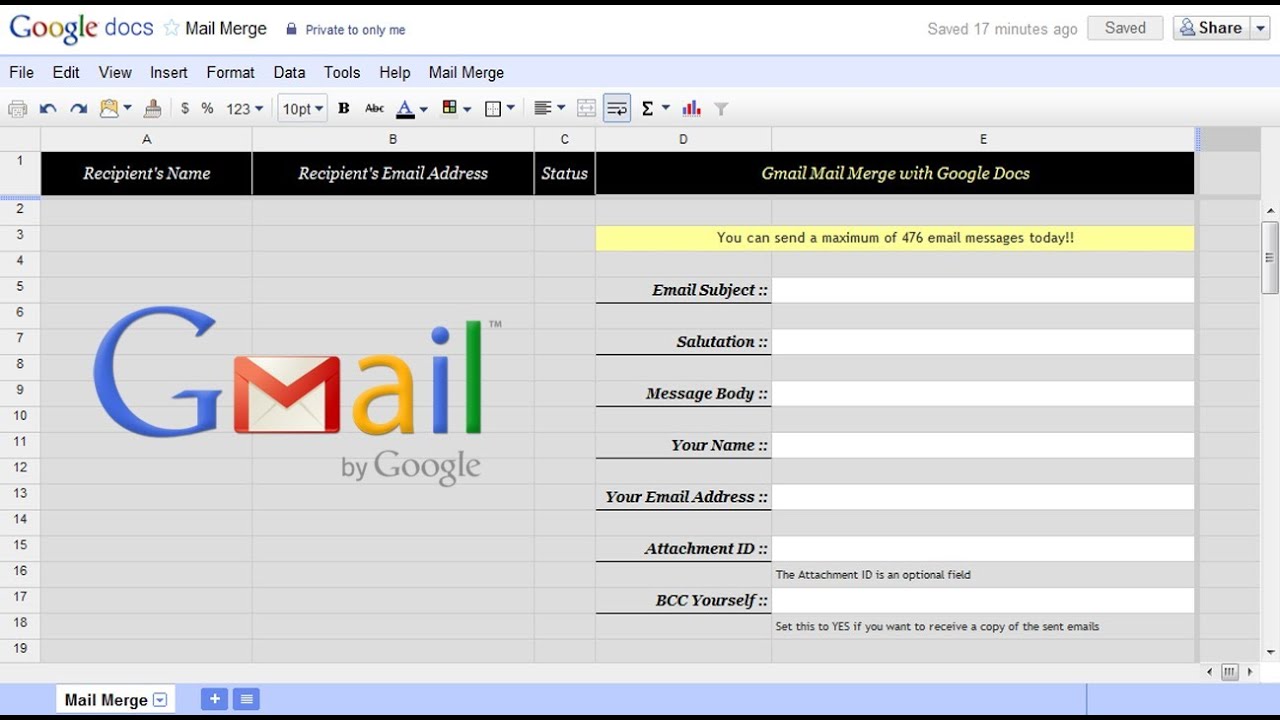Viewport: 1280px width, 720px height.
Task: Redo the last undone action
Action: 79,109
